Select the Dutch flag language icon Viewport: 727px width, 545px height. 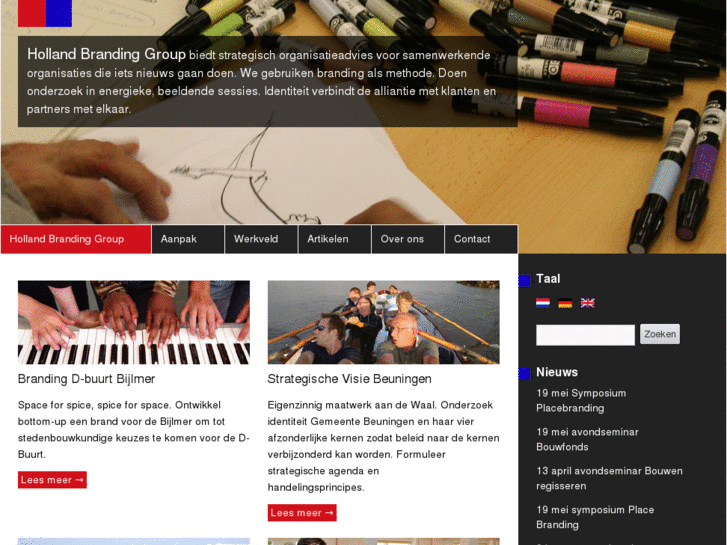click(542, 303)
